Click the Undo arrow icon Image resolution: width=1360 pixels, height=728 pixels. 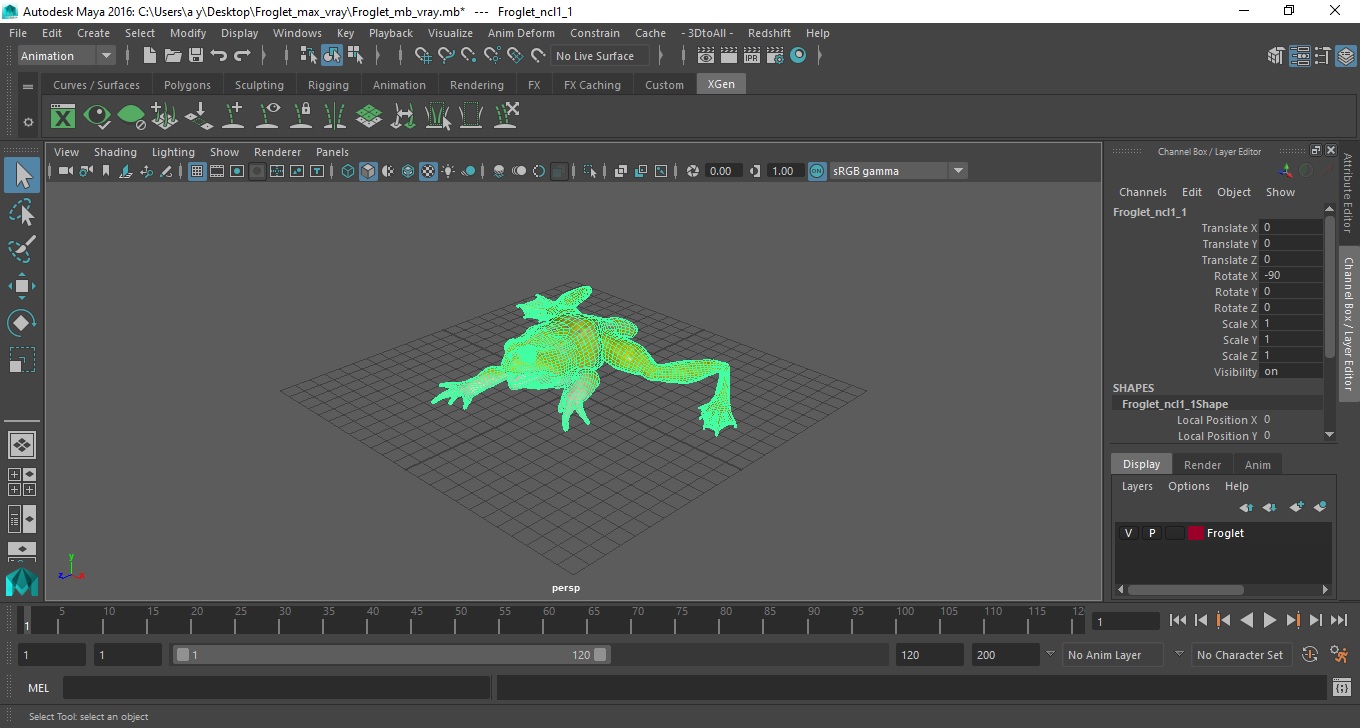click(219, 56)
